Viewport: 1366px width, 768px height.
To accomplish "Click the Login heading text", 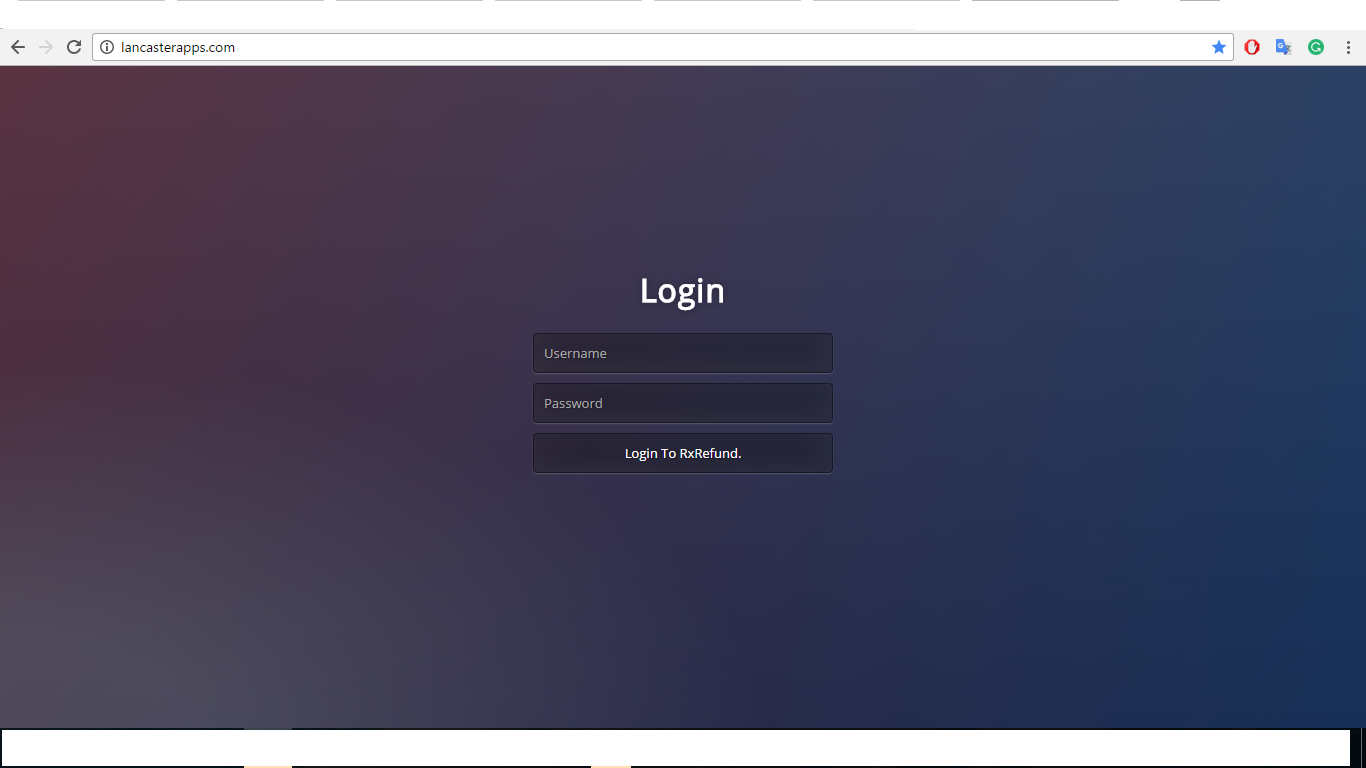I will click(x=682, y=291).
